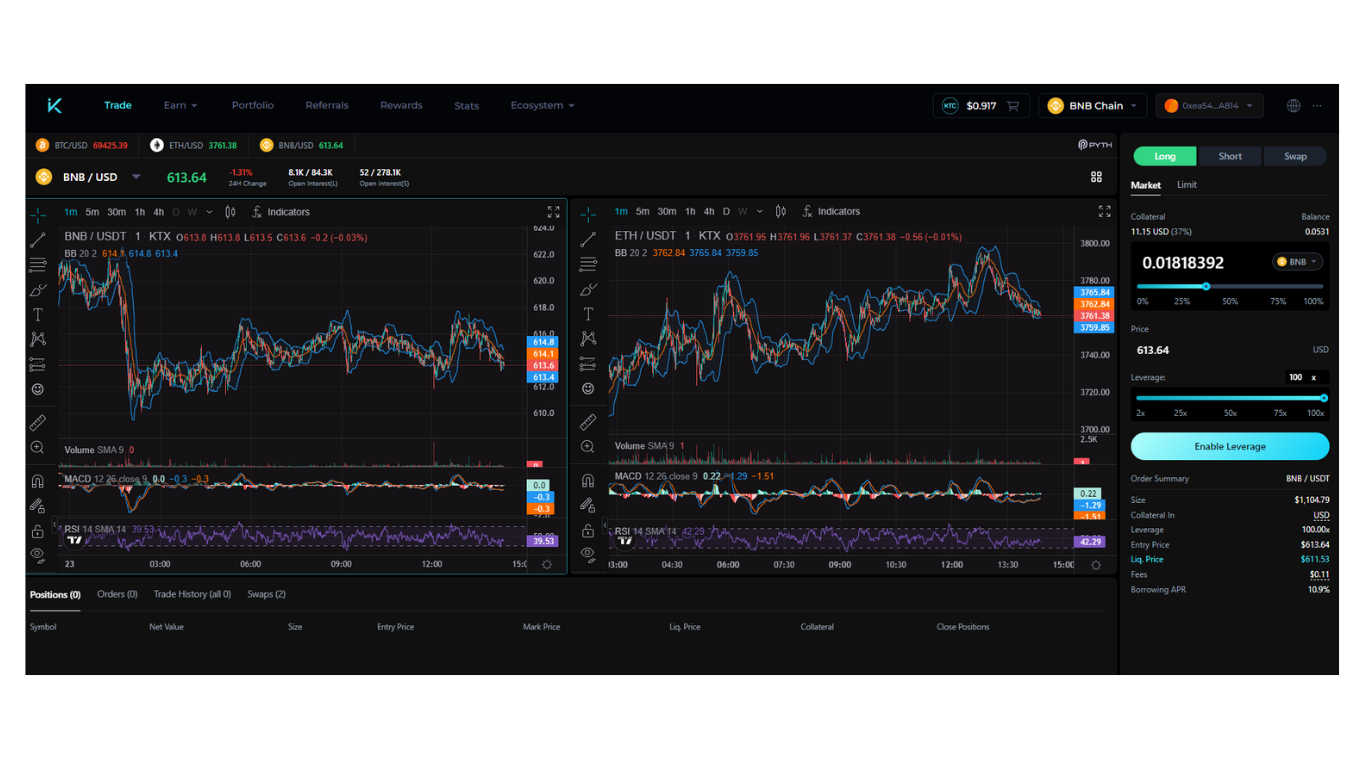Open BNB collateral token dropdown
The width and height of the screenshot is (1350, 759).
[1298, 262]
